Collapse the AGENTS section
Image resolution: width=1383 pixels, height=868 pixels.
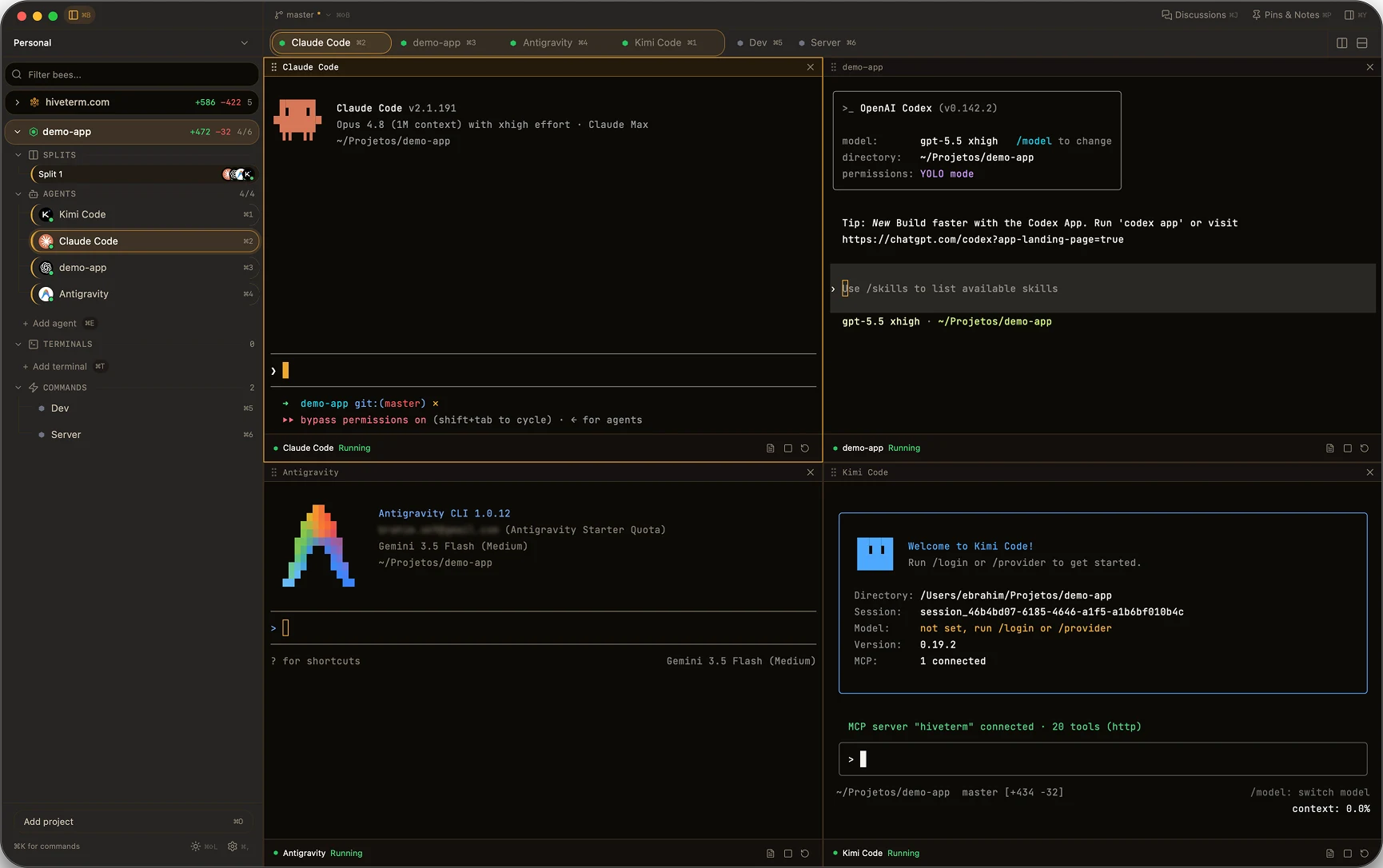18,194
